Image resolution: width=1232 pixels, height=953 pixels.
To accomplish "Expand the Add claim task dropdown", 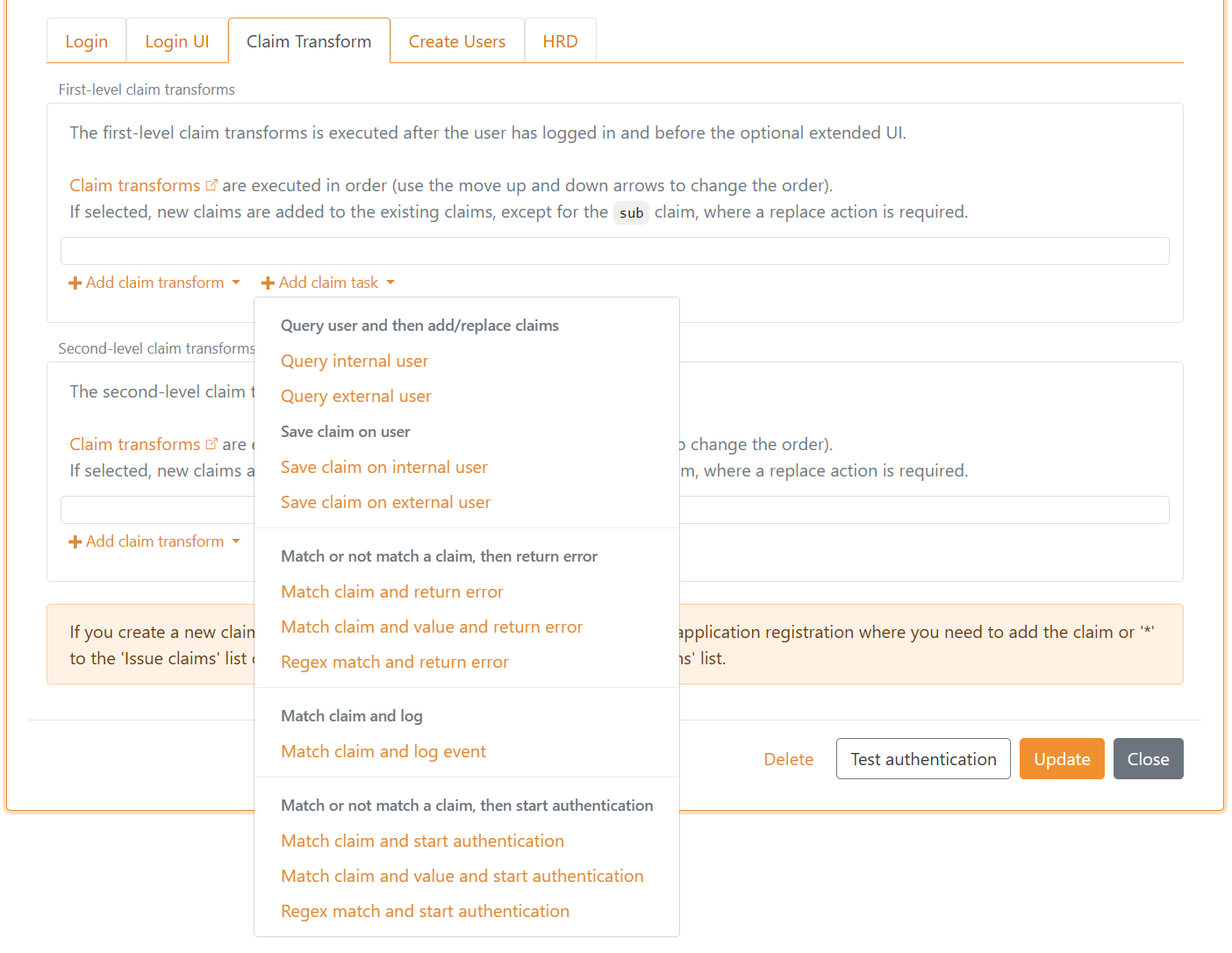I will point(327,282).
